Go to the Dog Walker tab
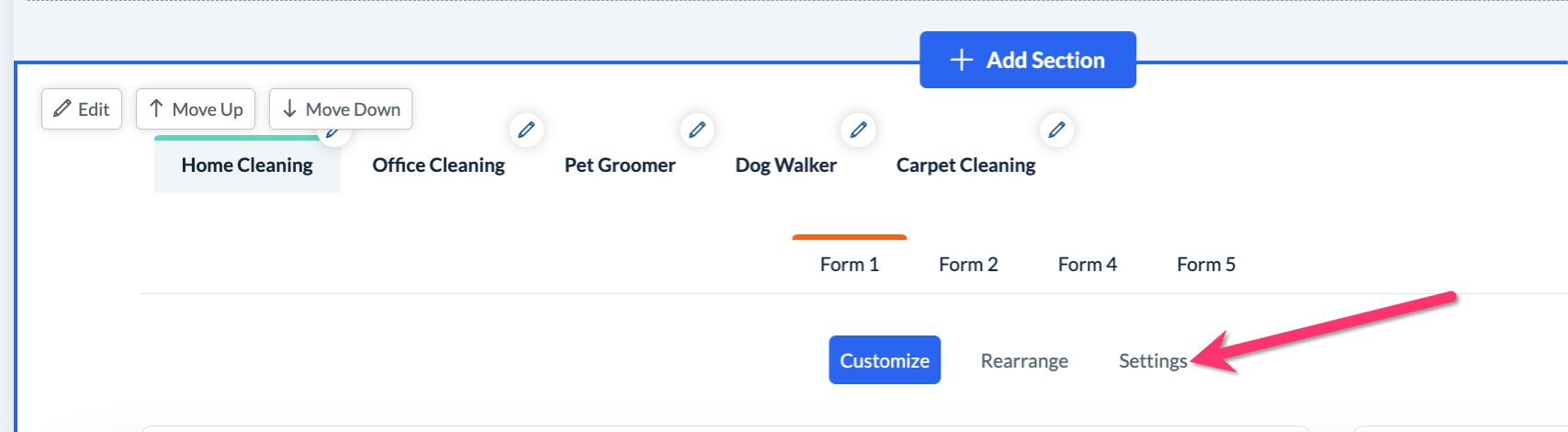 tap(785, 165)
